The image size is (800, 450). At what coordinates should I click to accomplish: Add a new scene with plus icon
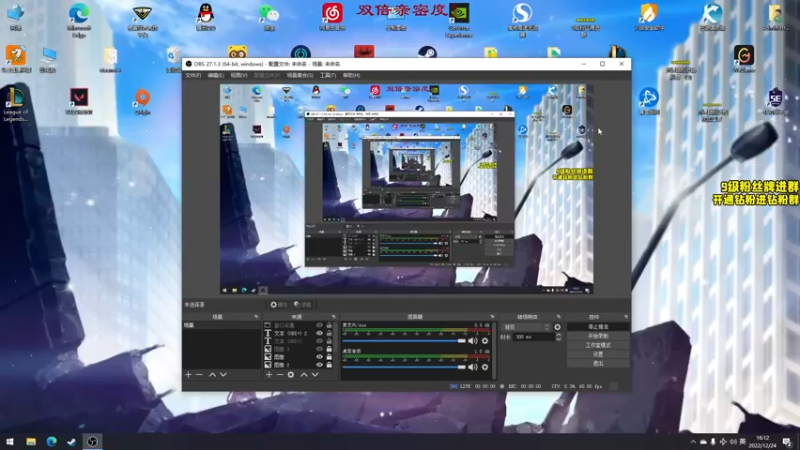click(188, 374)
